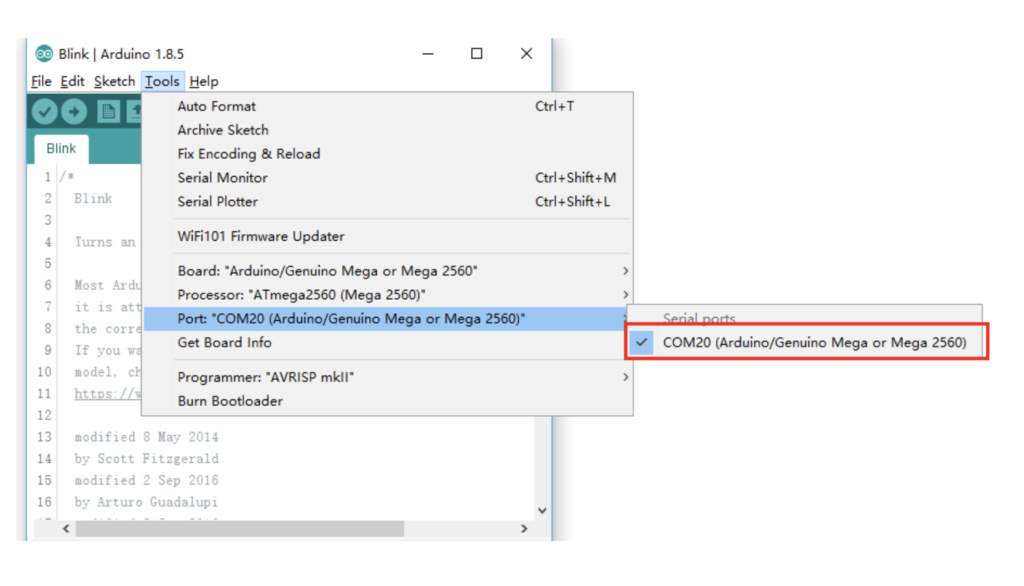Choose Get Board Info
The width and height of the screenshot is (1024, 586).
tap(388, 342)
